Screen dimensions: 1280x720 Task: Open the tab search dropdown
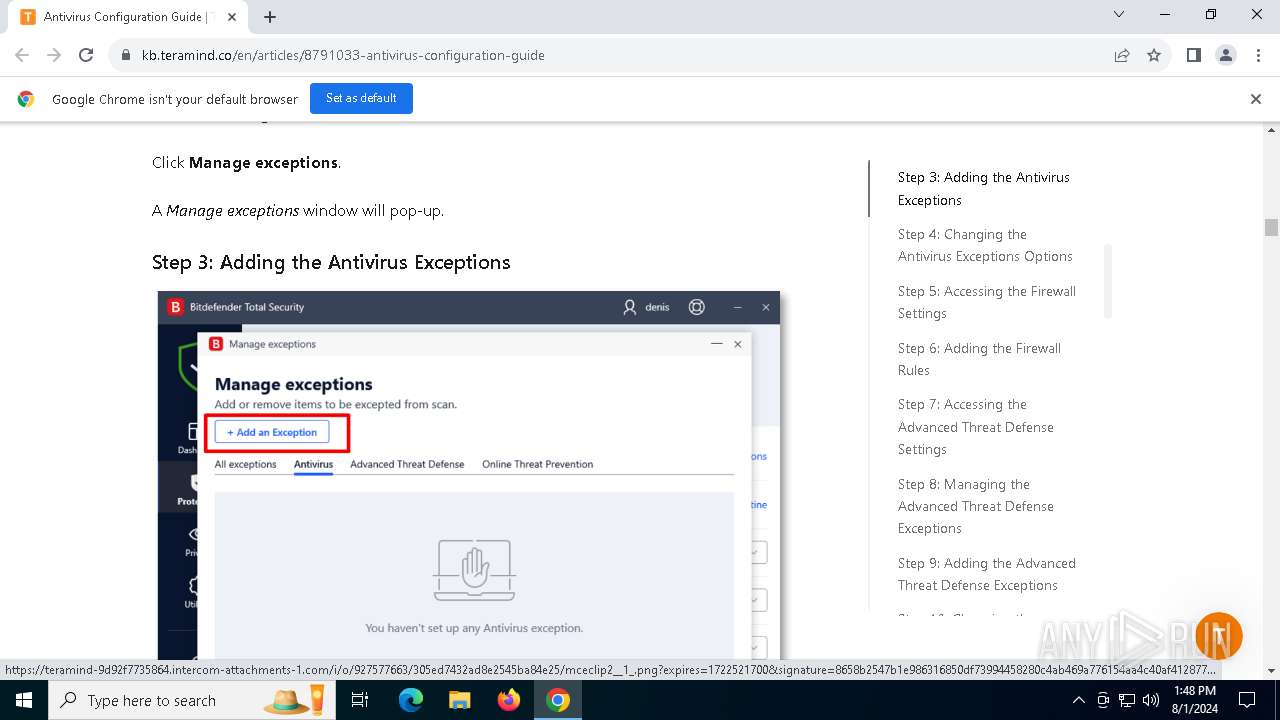[1119, 15]
